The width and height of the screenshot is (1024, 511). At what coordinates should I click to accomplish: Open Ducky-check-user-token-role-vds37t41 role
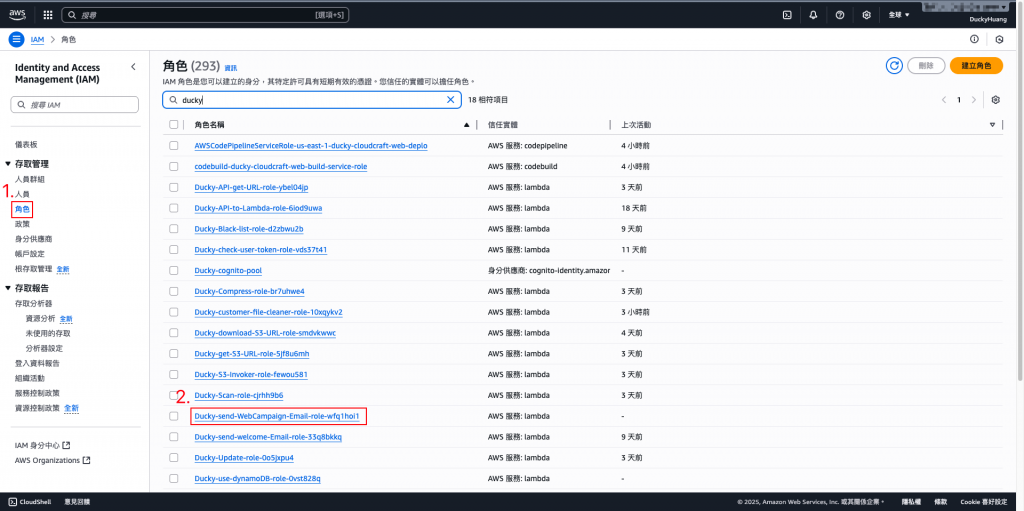(x=261, y=250)
